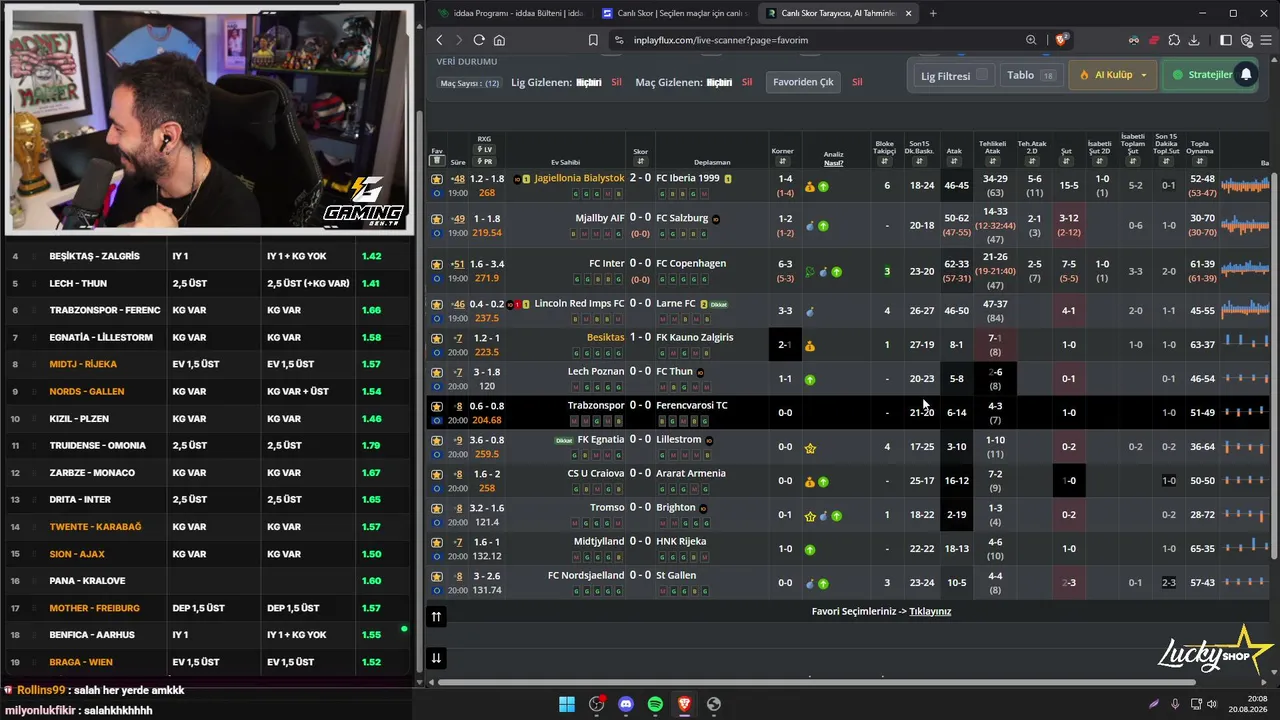This screenshot has height=720, width=1280.
Task: Sort by the Topla Oynama column
Action: (1200, 162)
